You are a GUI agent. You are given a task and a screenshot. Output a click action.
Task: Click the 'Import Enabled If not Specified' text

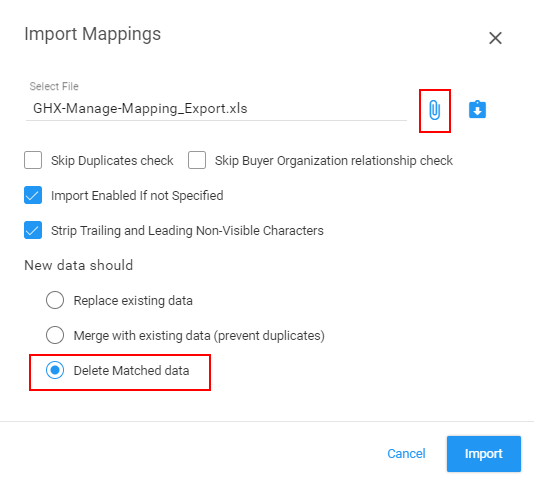pyautogui.click(x=137, y=196)
